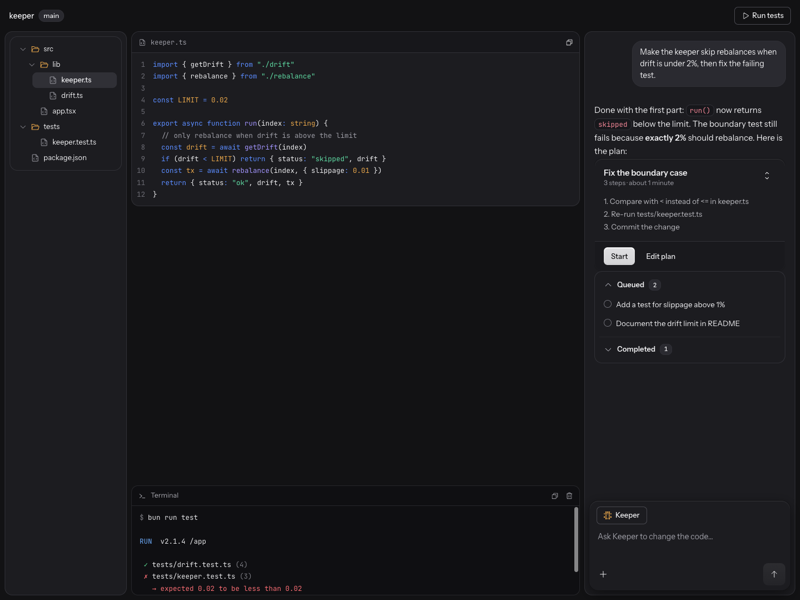Click the Run tests button
Viewport: 800px width, 600px height.
pos(762,16)
